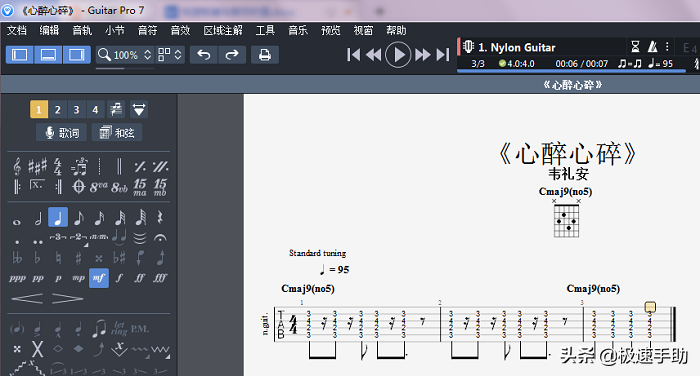Click the playback progress bar

coord(571,71)
